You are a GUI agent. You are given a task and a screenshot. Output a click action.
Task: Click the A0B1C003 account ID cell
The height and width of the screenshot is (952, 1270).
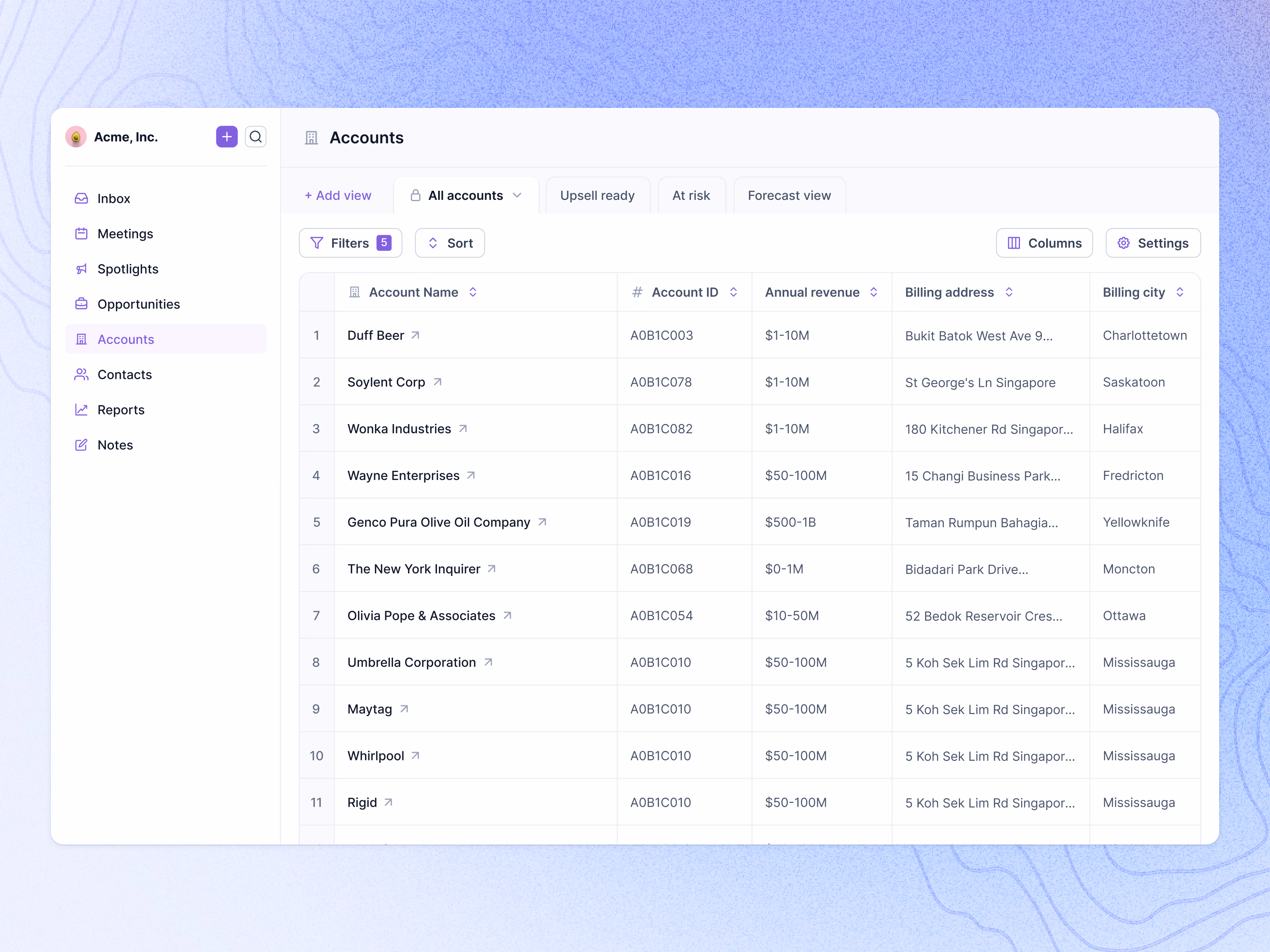(684, 335)
